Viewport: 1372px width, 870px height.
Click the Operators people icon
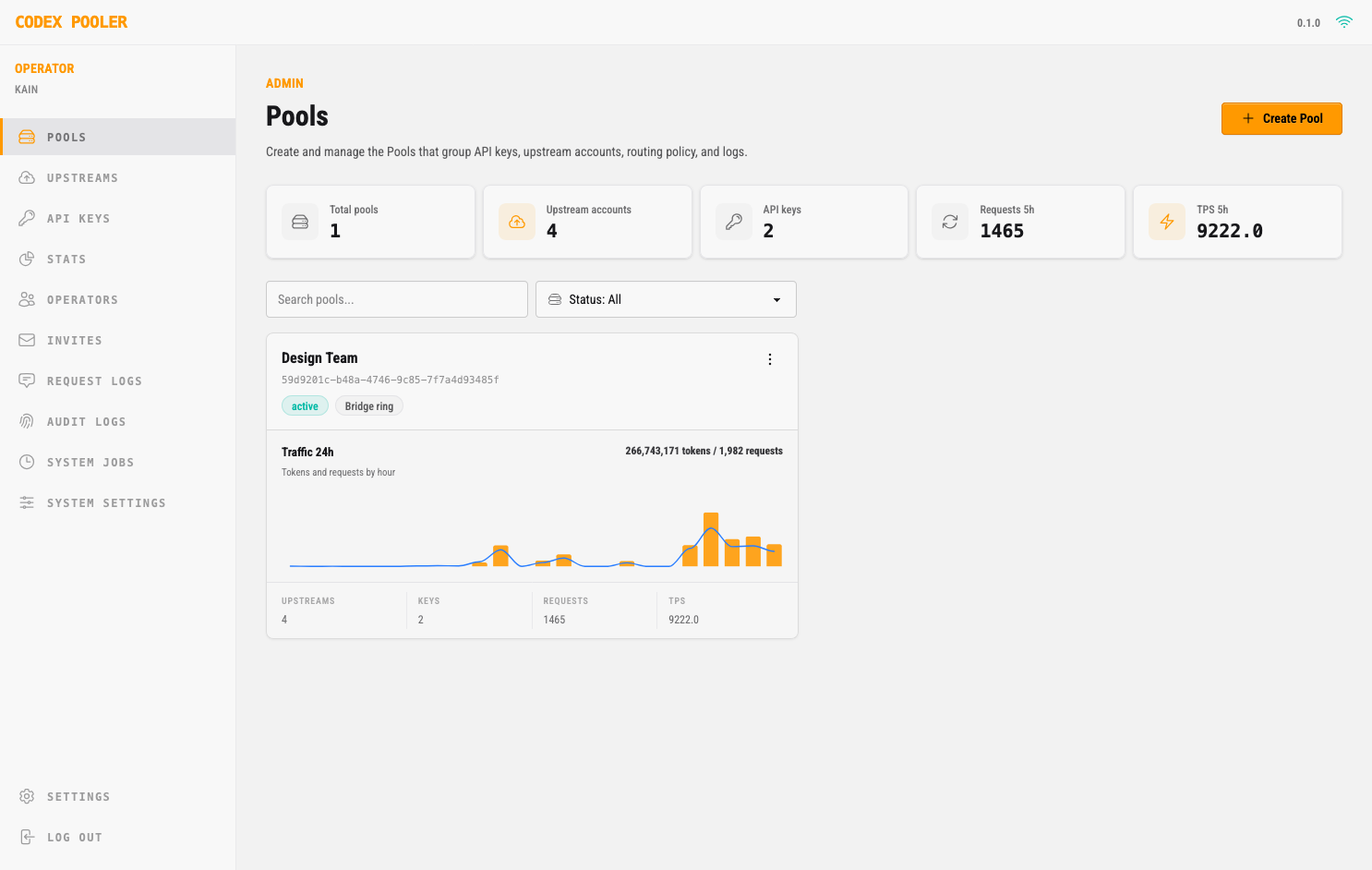[x=27, y=299]
